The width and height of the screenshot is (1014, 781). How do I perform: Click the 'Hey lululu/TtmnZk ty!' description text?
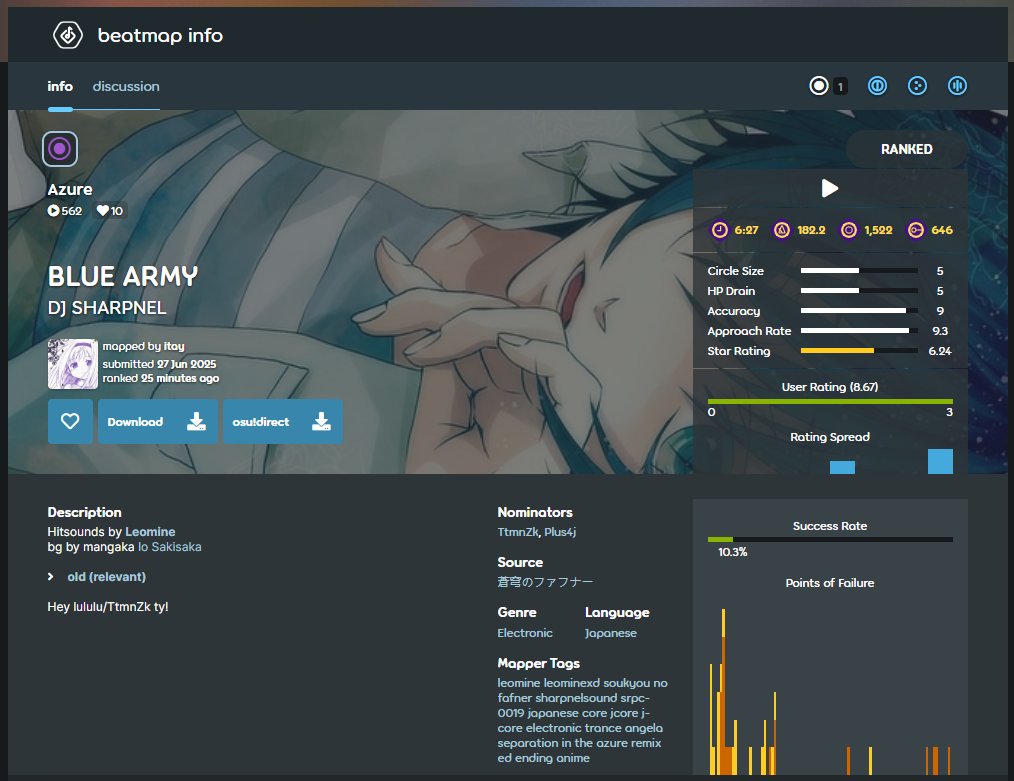108,607
